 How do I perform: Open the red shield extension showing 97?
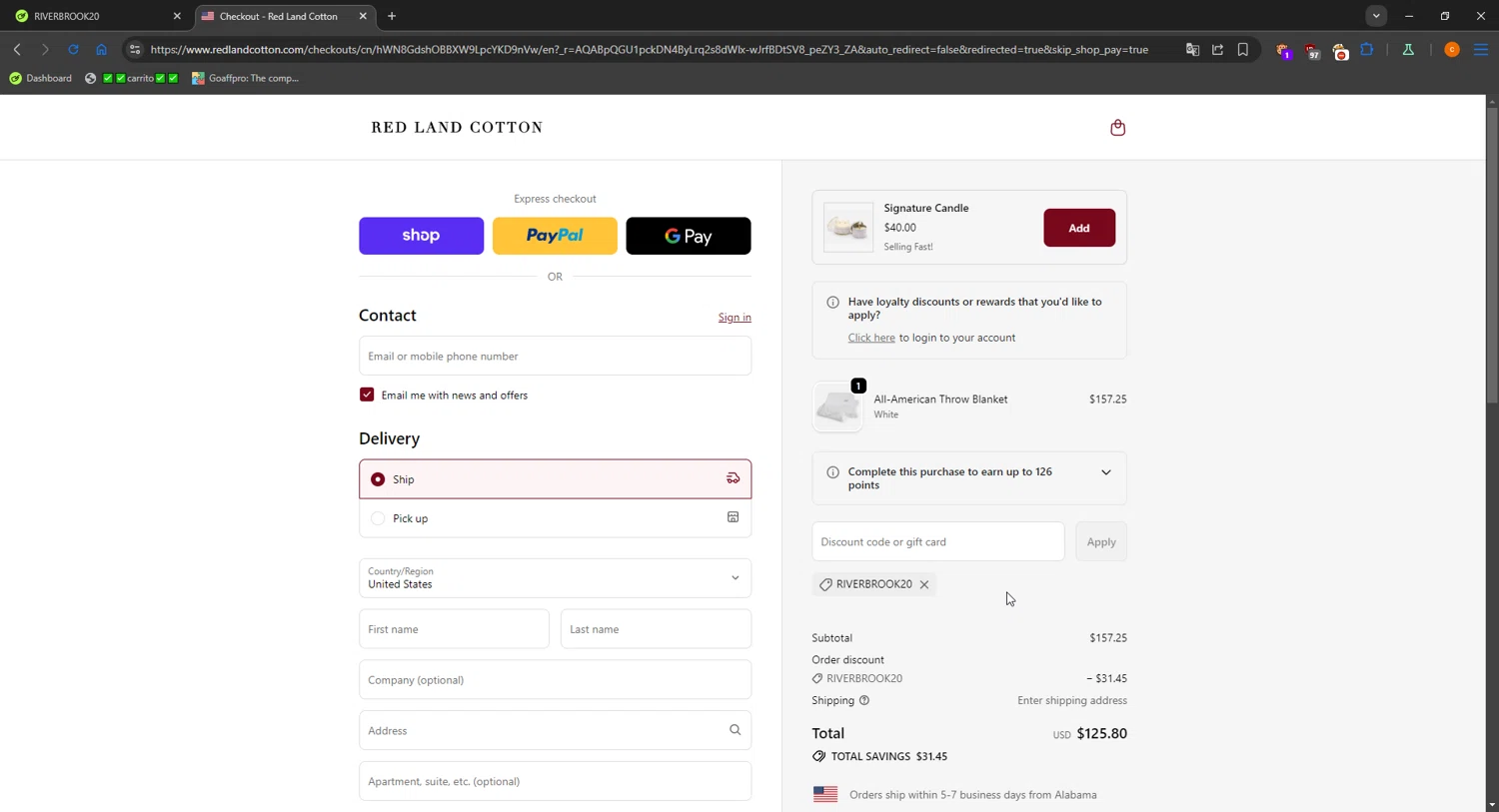[x=1312, y=50]
